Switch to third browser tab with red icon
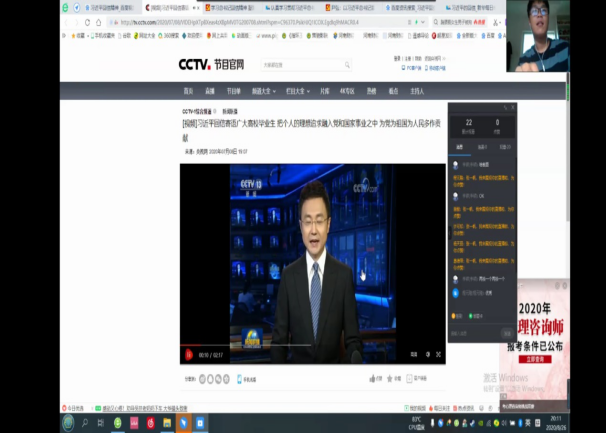606x433 pixels. [x=230, y=7]
